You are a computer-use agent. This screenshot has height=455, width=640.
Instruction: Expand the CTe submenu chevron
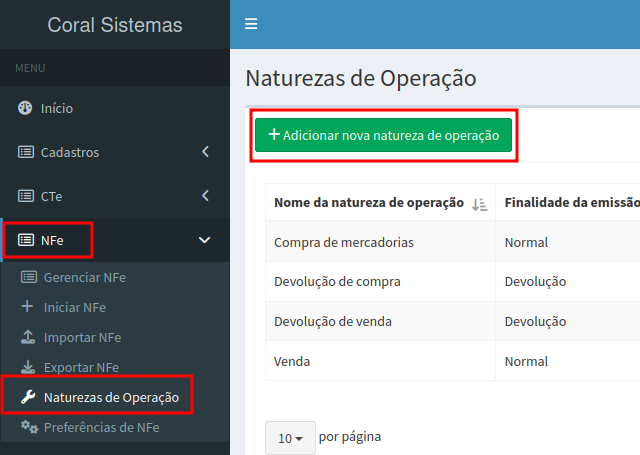(x=205, y=196)
